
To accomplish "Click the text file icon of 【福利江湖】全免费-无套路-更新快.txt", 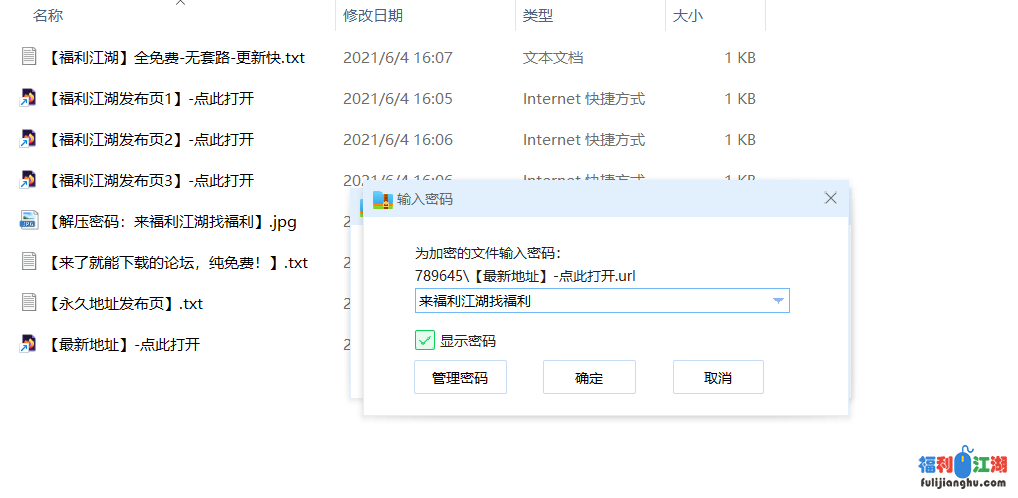I will click(29, 57).
